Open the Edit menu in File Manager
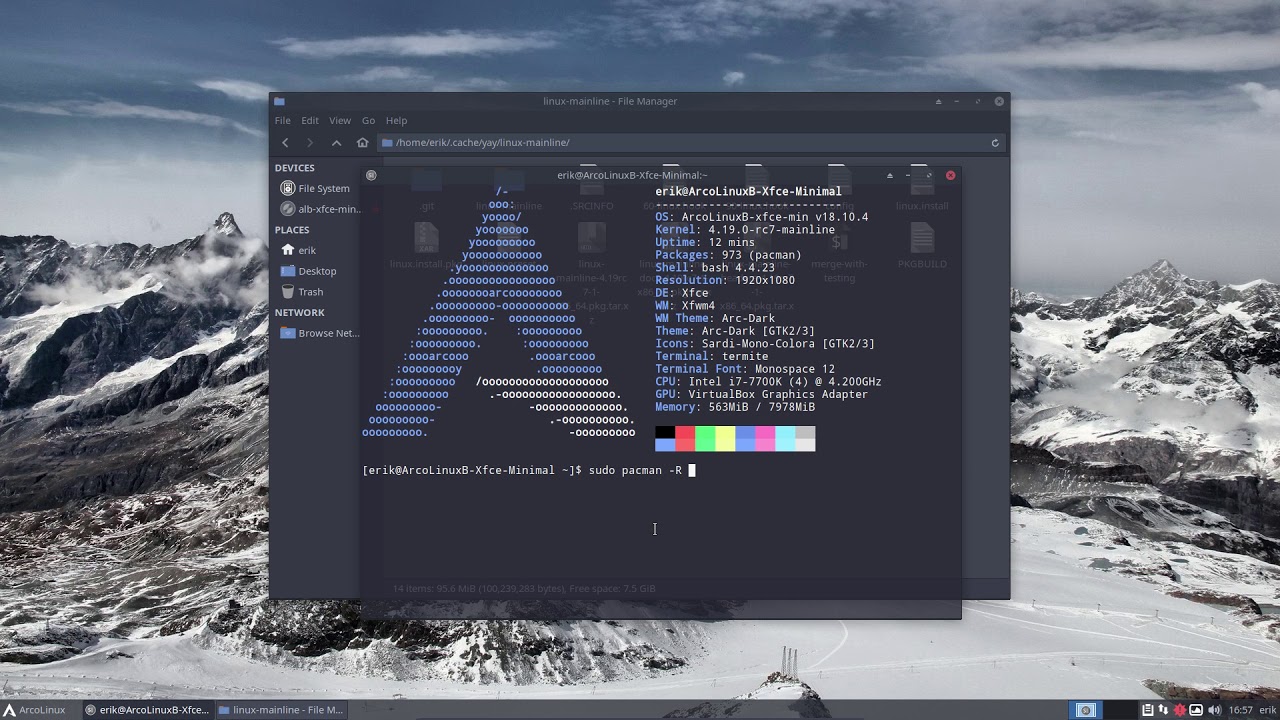1280x720 pixels. click(x=310, y=120)
